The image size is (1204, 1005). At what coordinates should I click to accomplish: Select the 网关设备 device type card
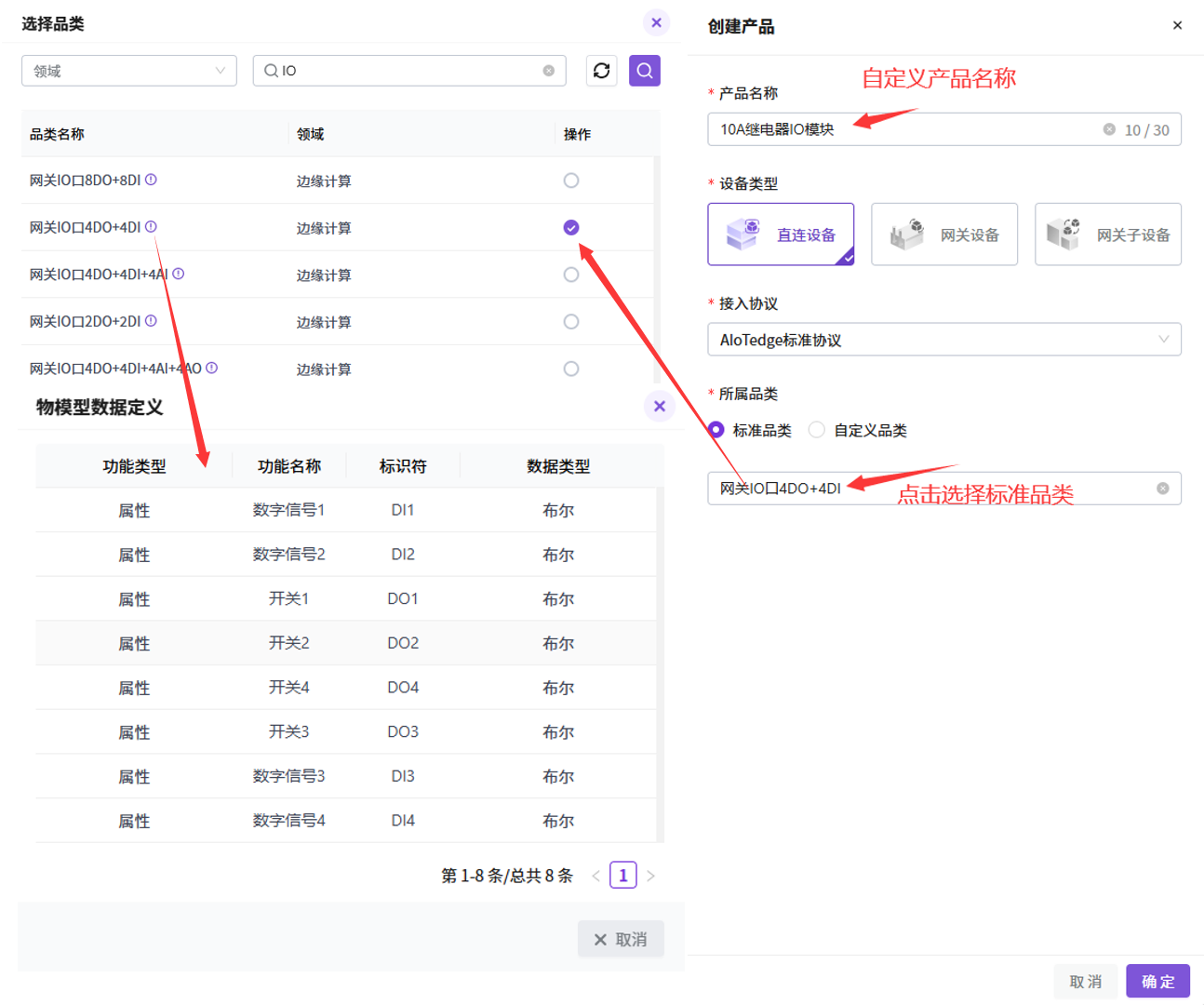tap(943, 234)
